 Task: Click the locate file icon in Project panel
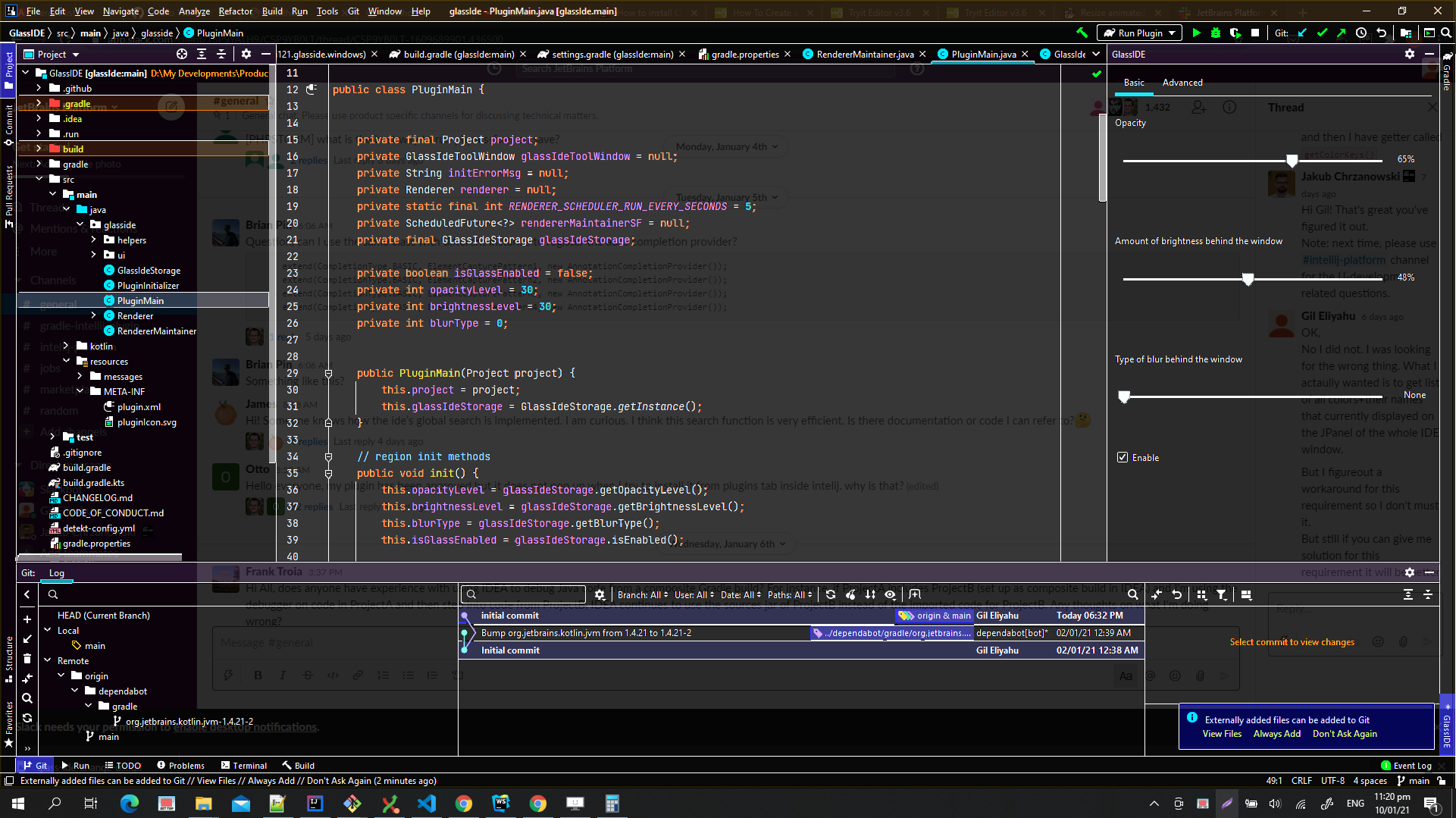click(182, 54)
